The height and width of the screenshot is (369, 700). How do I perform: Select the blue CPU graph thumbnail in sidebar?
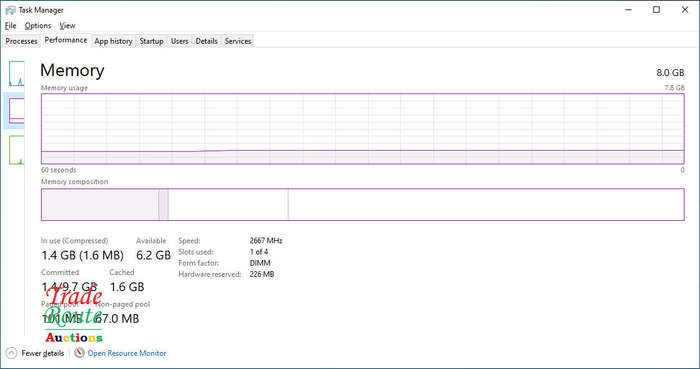tap(17, 74)
